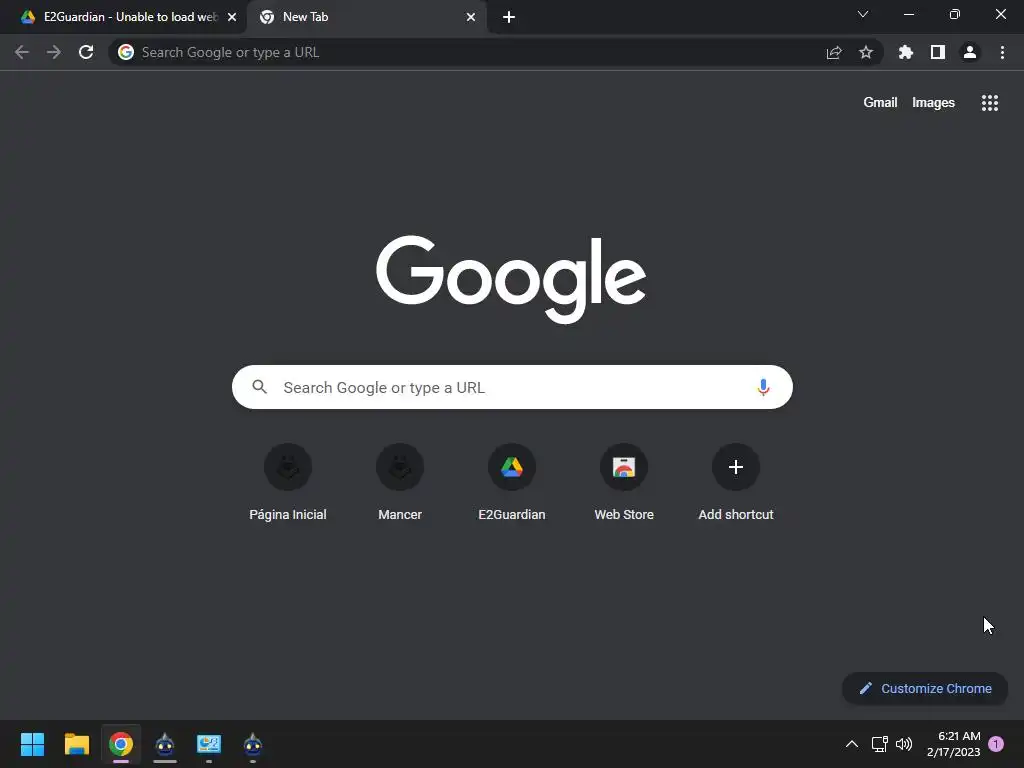Open the clock showing 6:21 AM

953,744
